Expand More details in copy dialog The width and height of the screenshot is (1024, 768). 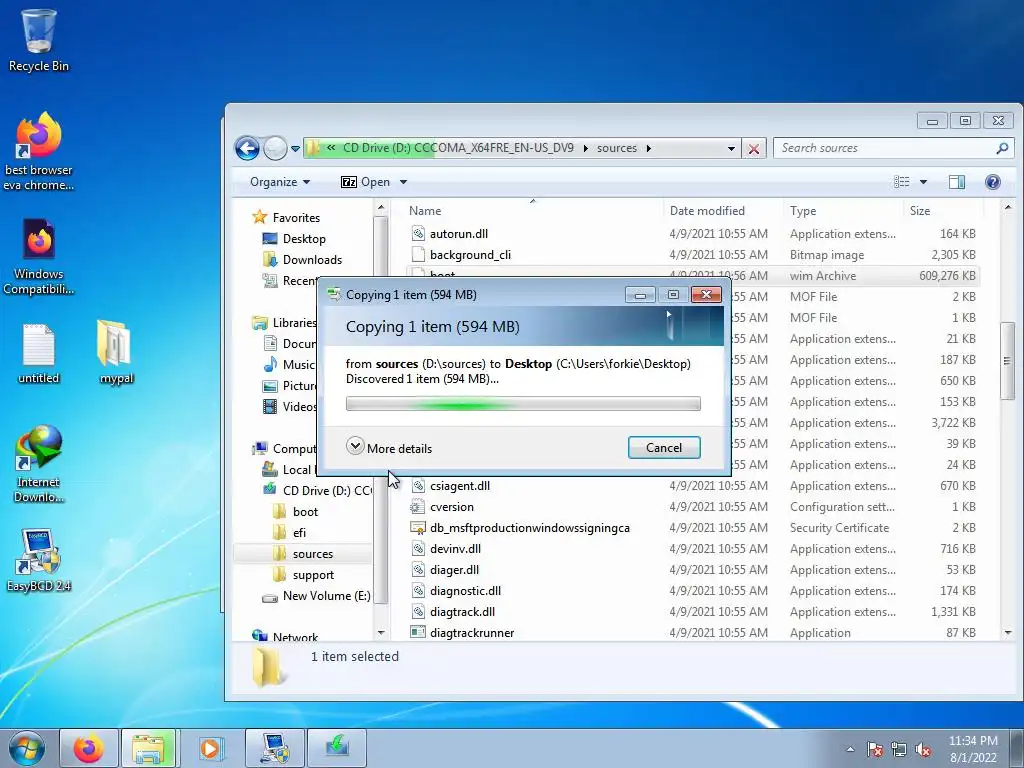[x=389, y=448]
